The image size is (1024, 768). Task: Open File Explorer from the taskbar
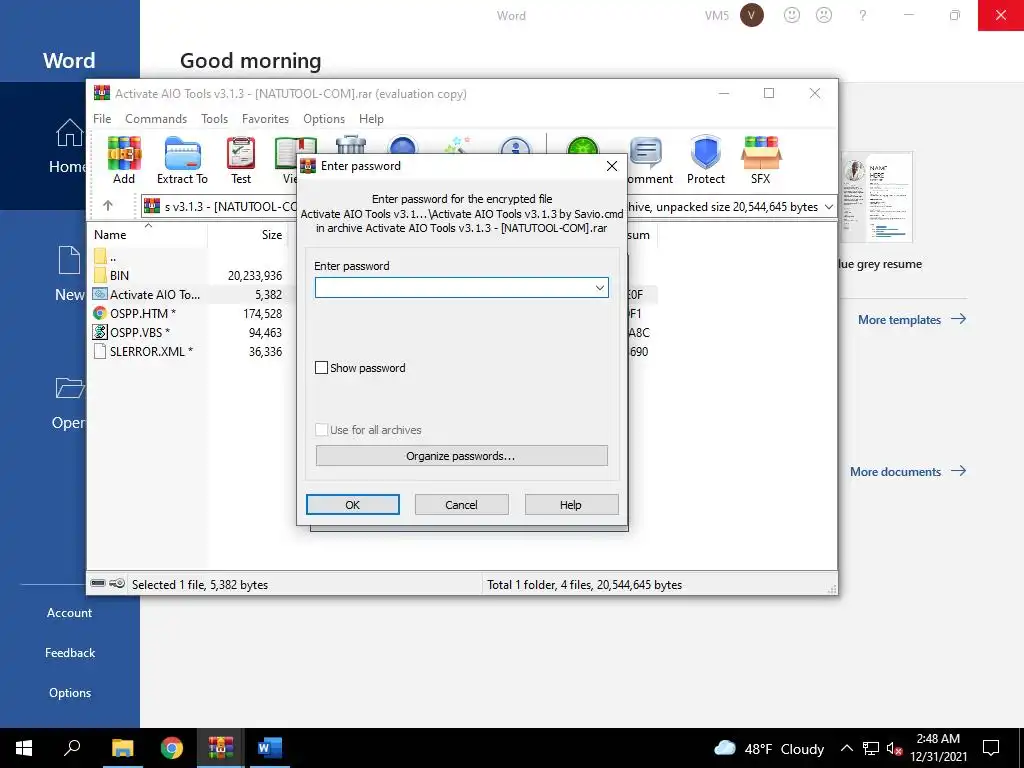pos(122,748)
